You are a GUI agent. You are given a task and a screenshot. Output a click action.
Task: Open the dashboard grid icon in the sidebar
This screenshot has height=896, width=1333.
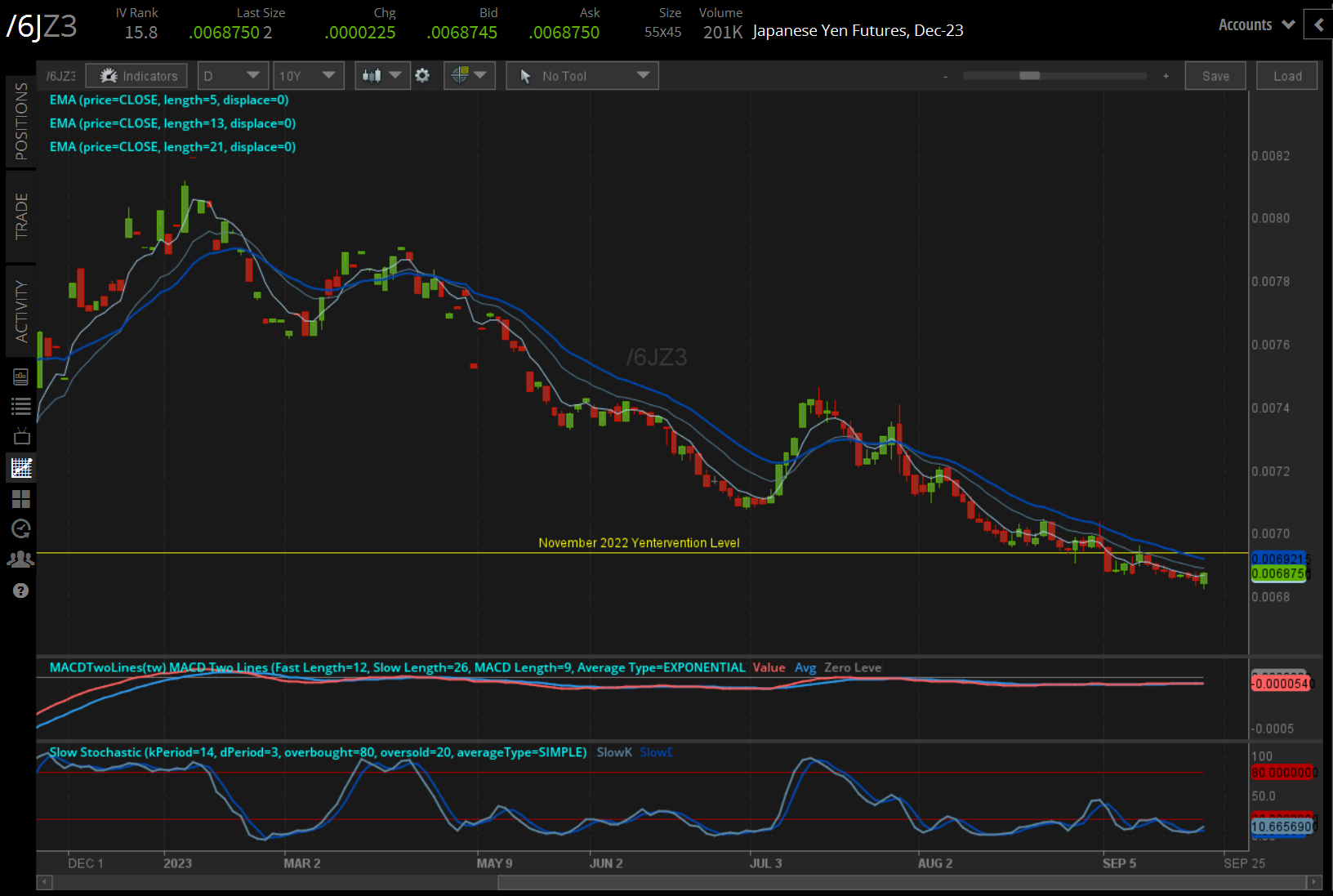click(x=21, y=499)
